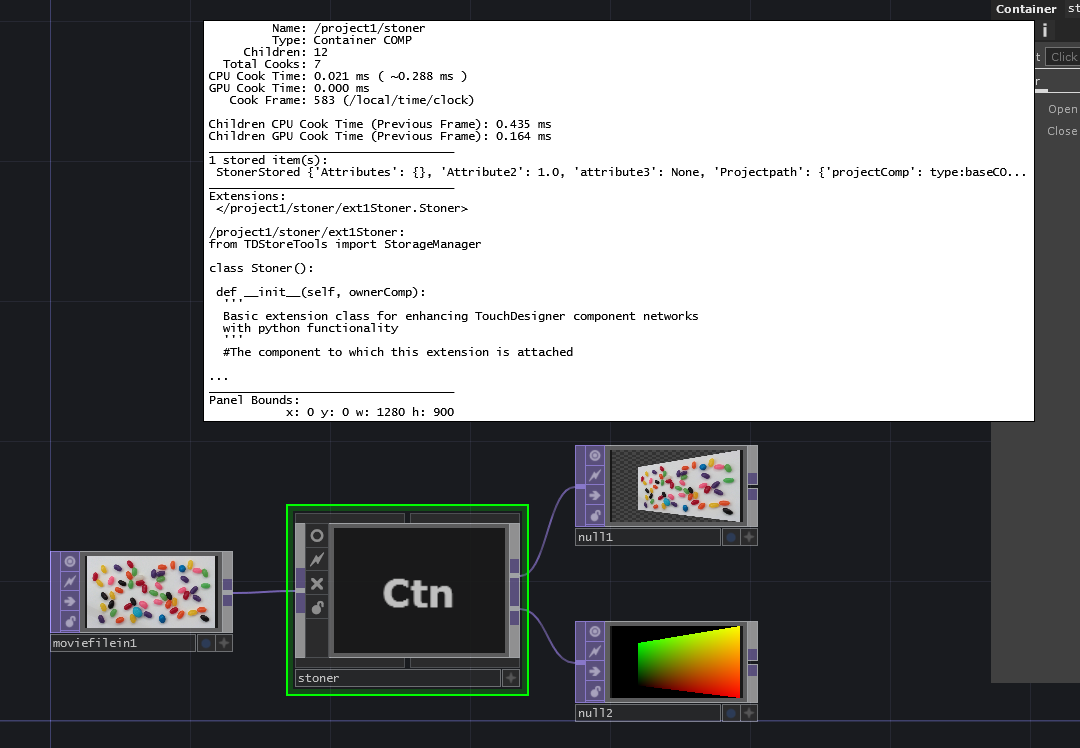The width and height of the screenshot is (1080, 748).
Task: Click the null2 input connector
Action: (x=580, y=663)
